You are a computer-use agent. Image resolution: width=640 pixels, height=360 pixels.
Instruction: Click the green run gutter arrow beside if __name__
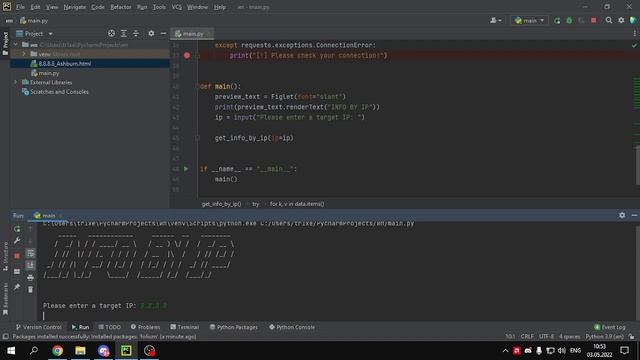(x=186, y=169)
